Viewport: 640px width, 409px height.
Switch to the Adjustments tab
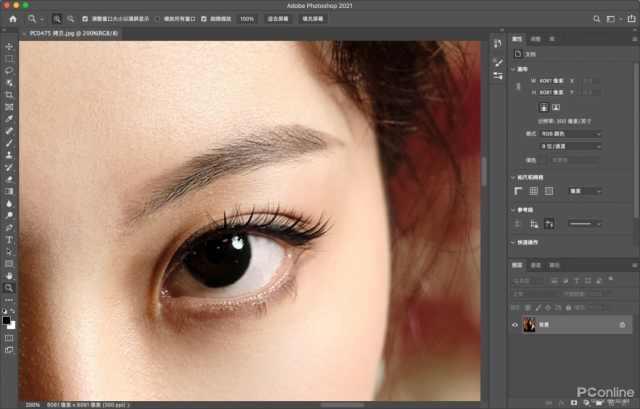coord(536,39)
